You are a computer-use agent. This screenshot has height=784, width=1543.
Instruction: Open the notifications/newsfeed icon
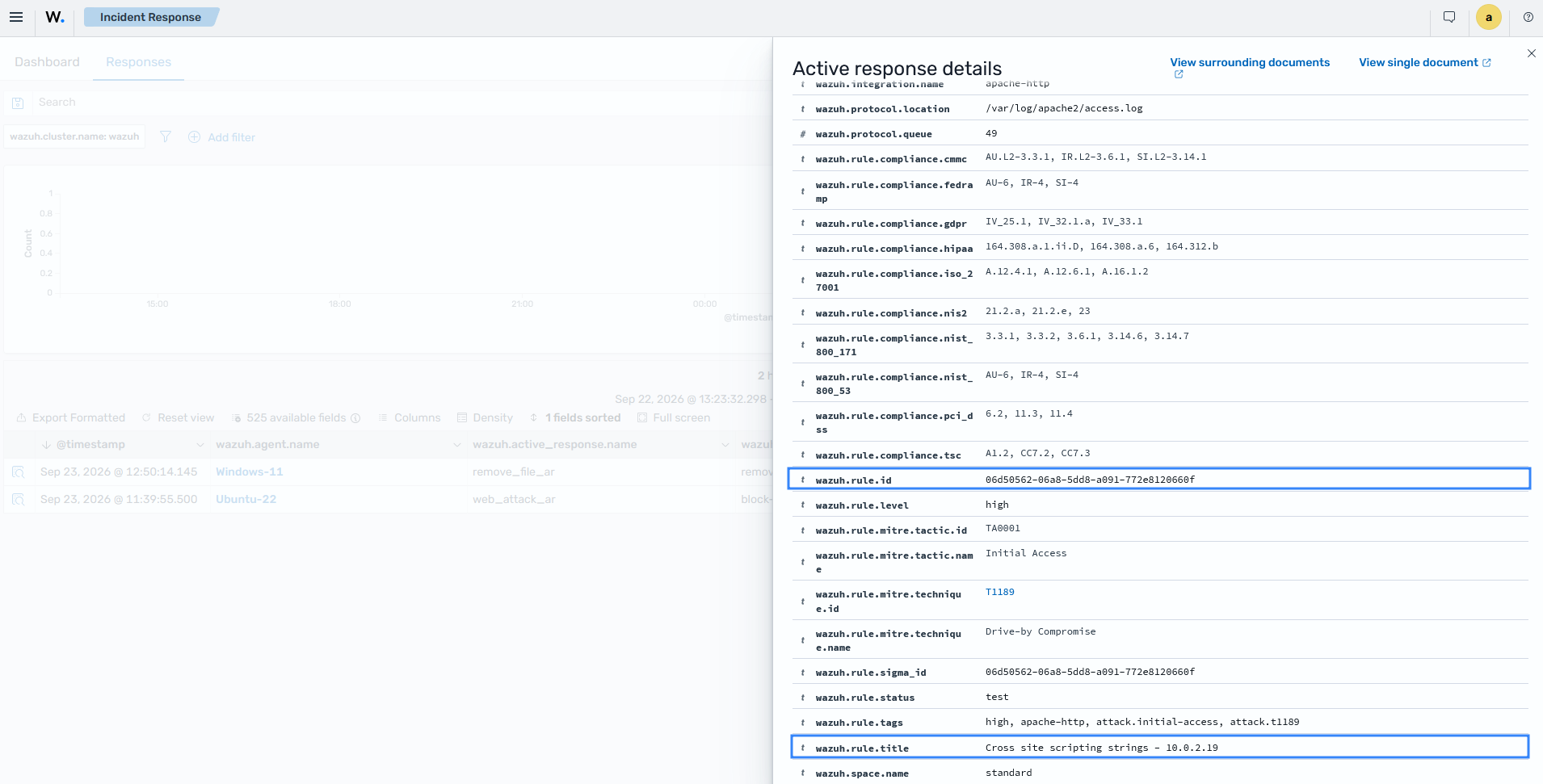(x=1449, y=17)
